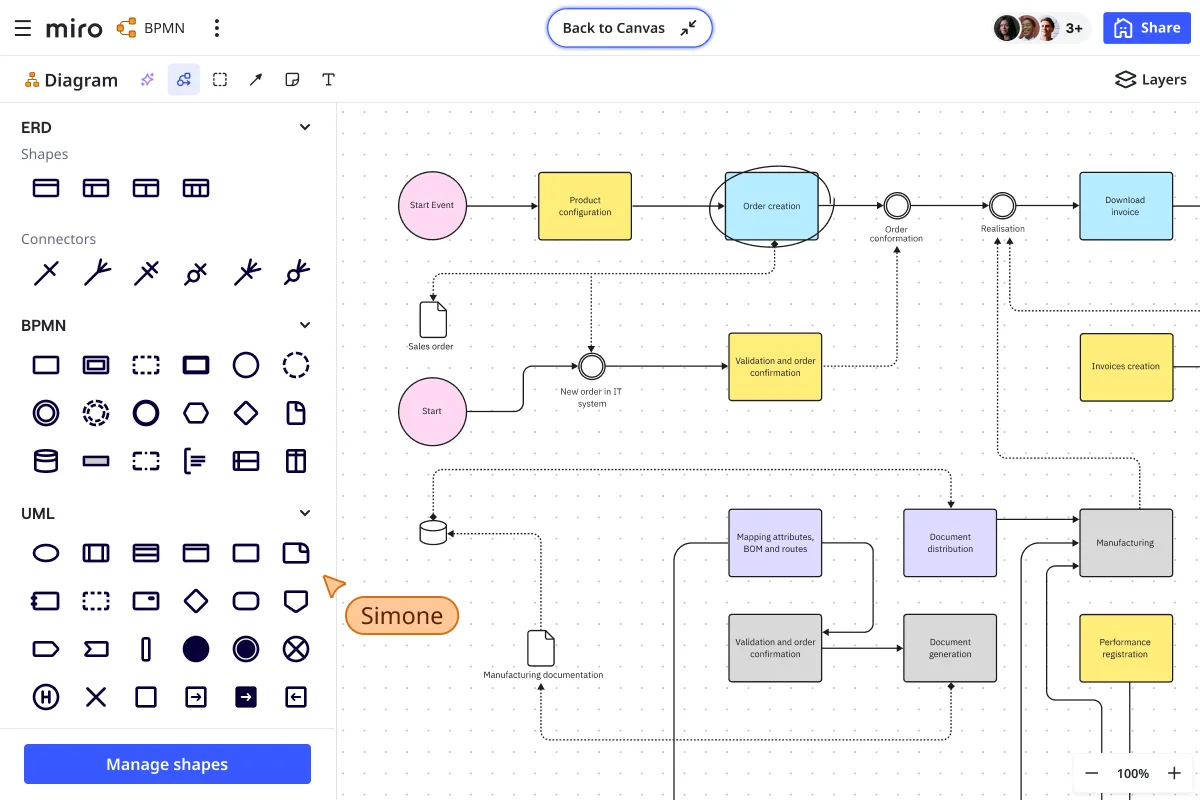Select the frame selection tool
This screenshot has height=800, width=1200.
220,80
